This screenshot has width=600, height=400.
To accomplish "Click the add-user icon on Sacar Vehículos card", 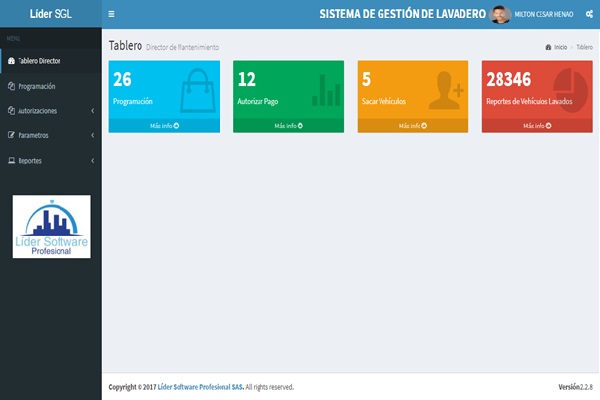I will (x=446, y=91).
